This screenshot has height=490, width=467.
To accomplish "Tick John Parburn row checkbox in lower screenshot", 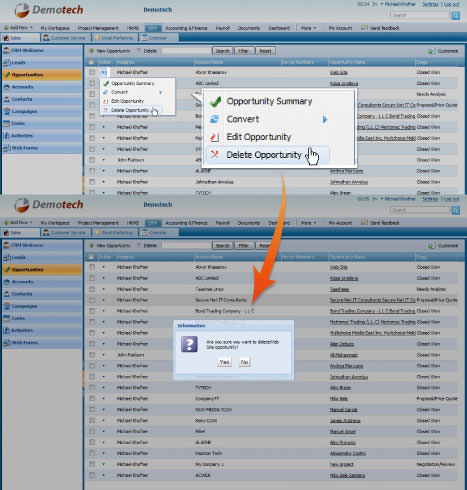I will (92, 355).
